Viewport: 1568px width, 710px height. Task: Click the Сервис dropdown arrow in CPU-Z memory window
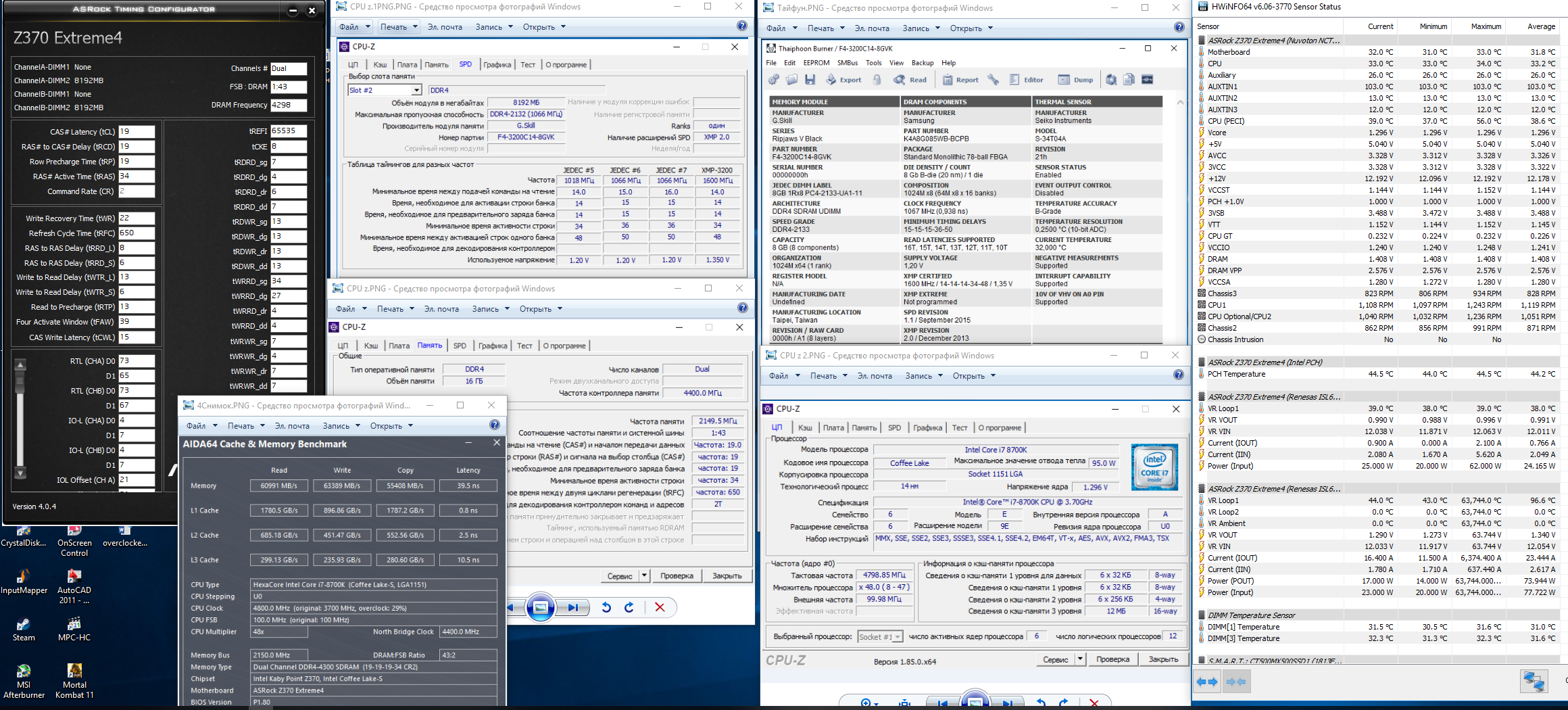point(645,575)
